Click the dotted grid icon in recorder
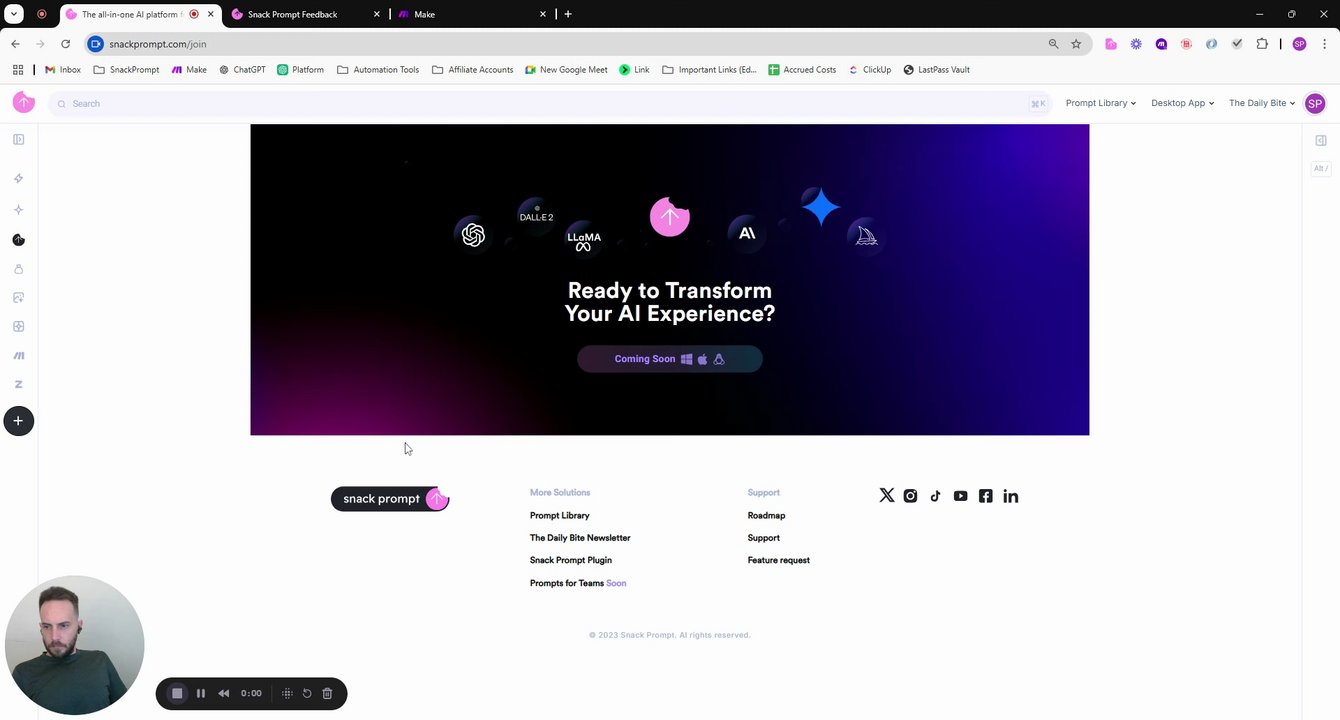The height and width of the screenshot is (720, 1340). [x=287, y=693]
